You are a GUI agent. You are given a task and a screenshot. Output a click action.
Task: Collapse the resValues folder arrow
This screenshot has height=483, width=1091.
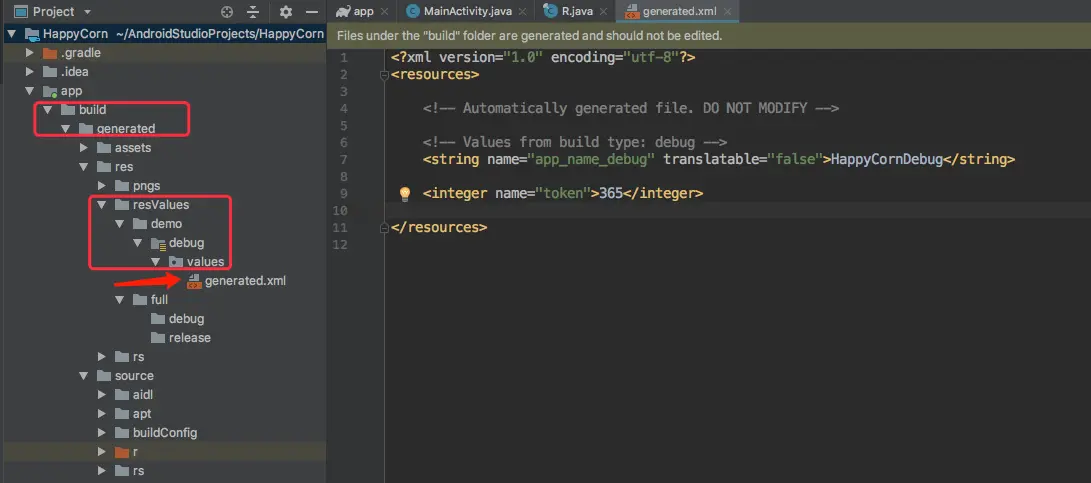point(102,205)
